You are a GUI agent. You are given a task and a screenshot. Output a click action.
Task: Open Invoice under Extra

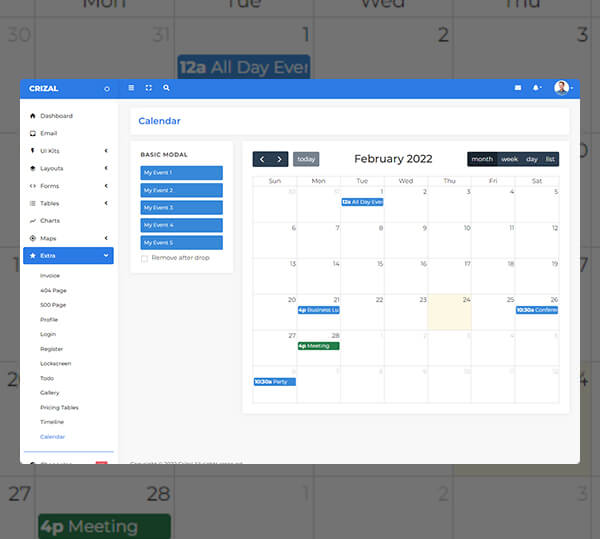coord(50,275)
